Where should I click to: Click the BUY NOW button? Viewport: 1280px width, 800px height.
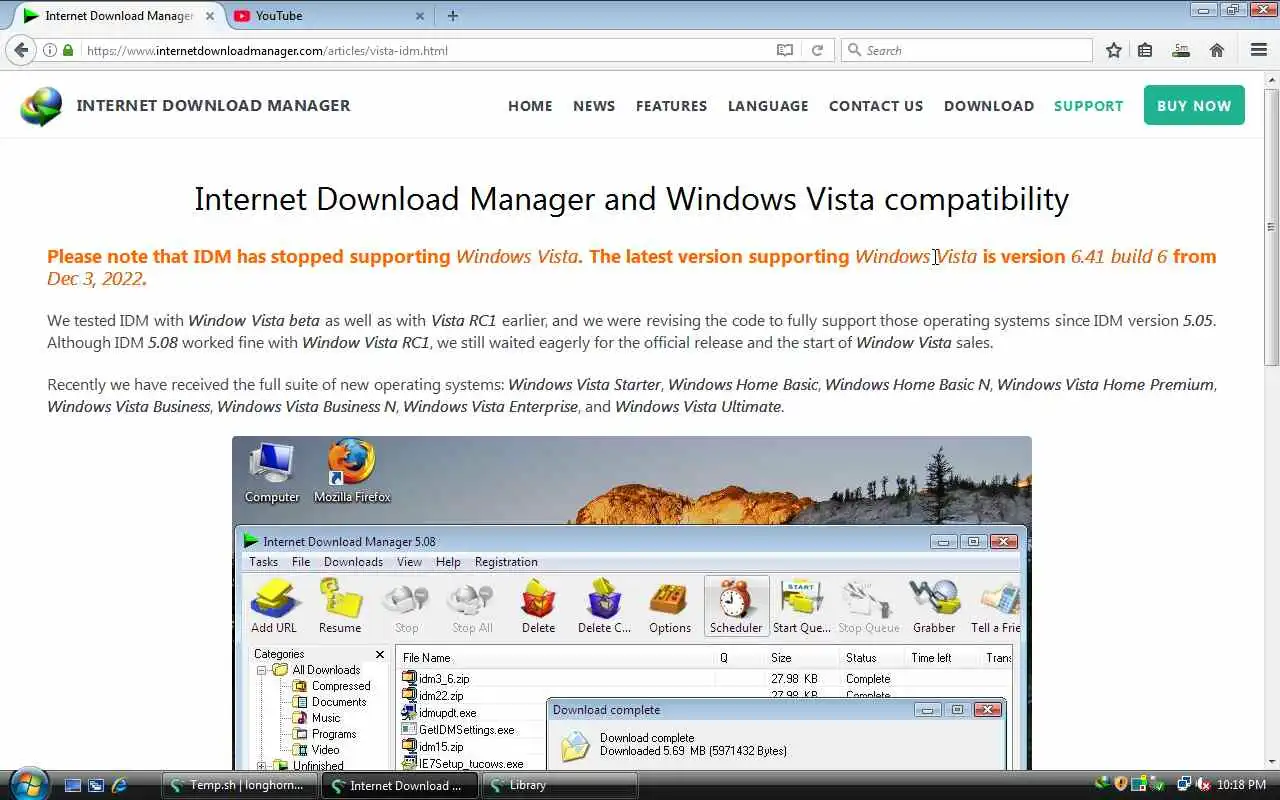coord(1194,105)
